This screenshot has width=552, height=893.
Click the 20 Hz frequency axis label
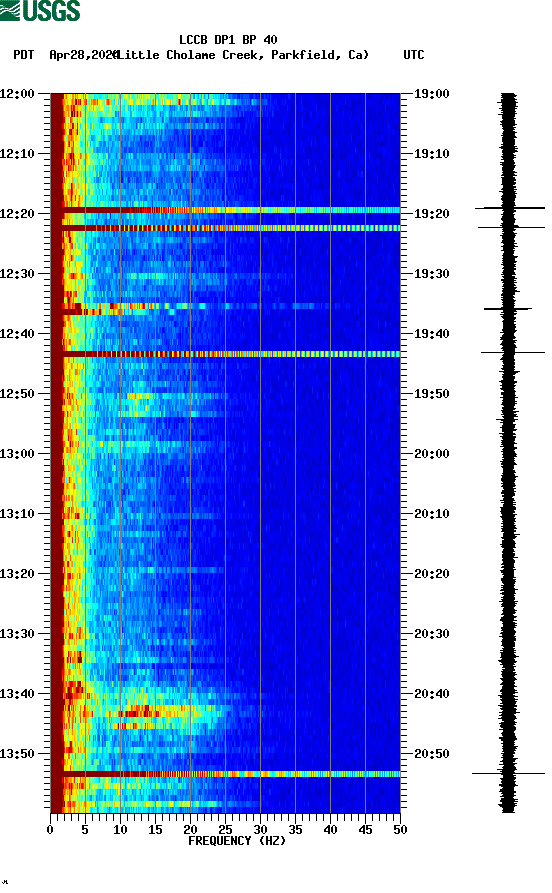click(x=190, y=830)
